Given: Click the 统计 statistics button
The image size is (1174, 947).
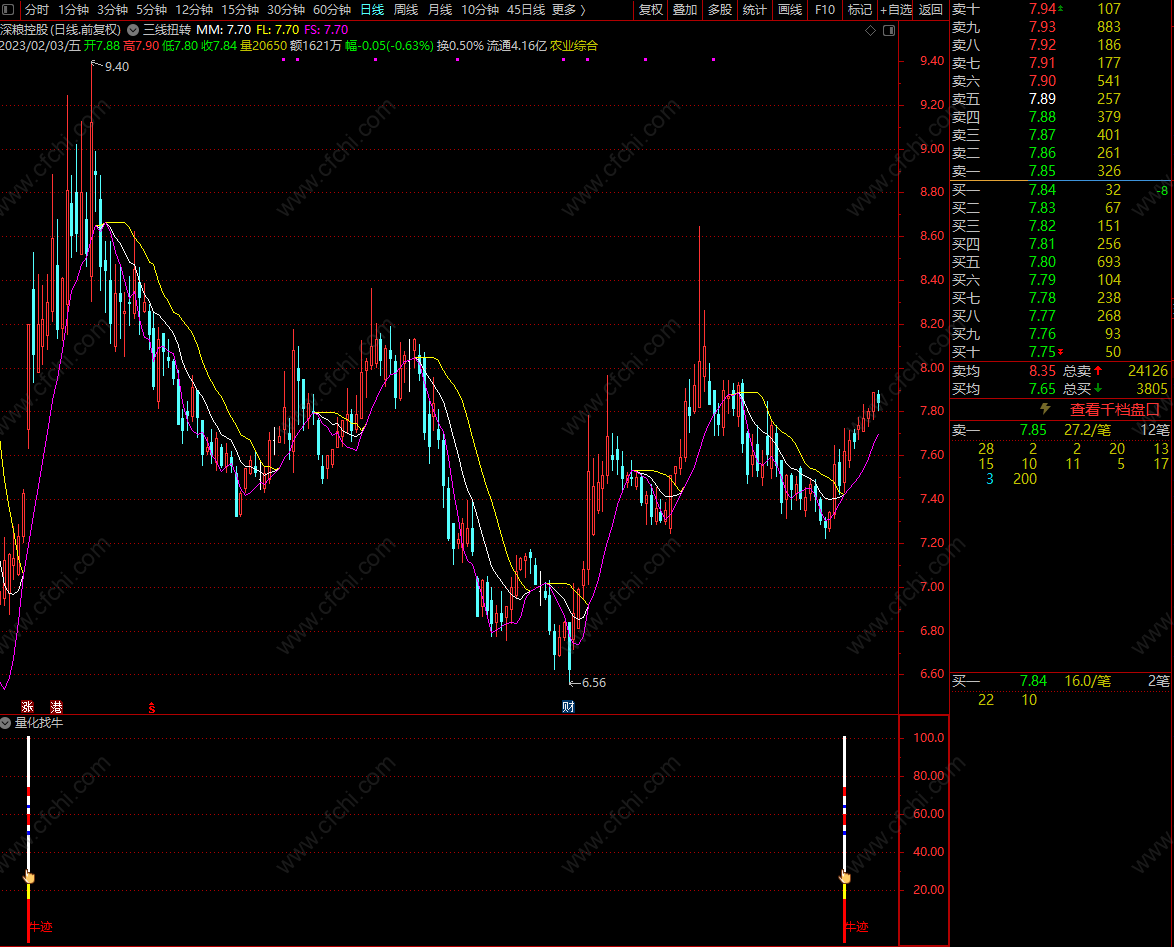Looking at the screenshot, I should [754, 10].
